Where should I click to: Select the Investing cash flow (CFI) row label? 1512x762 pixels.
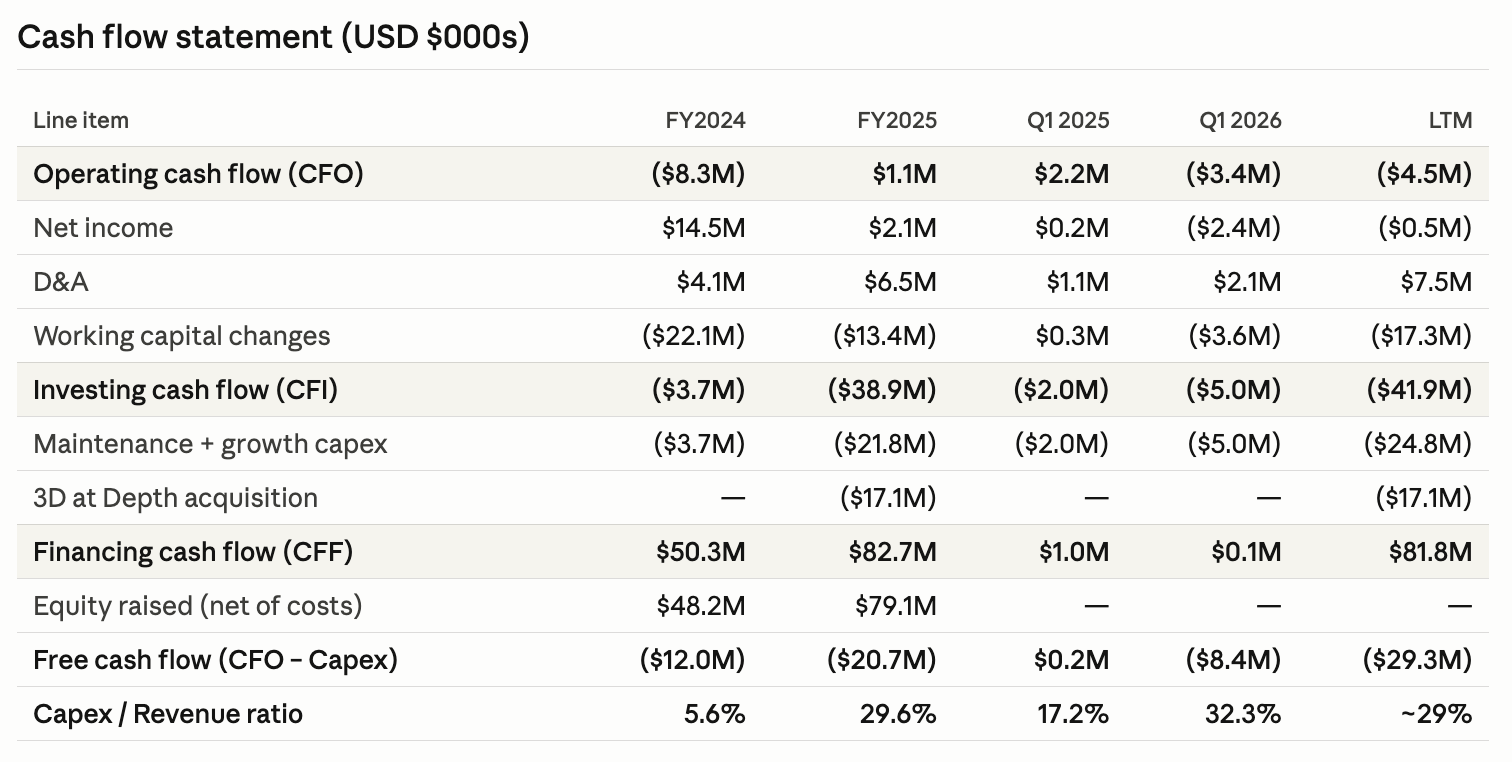click(186, 390)
